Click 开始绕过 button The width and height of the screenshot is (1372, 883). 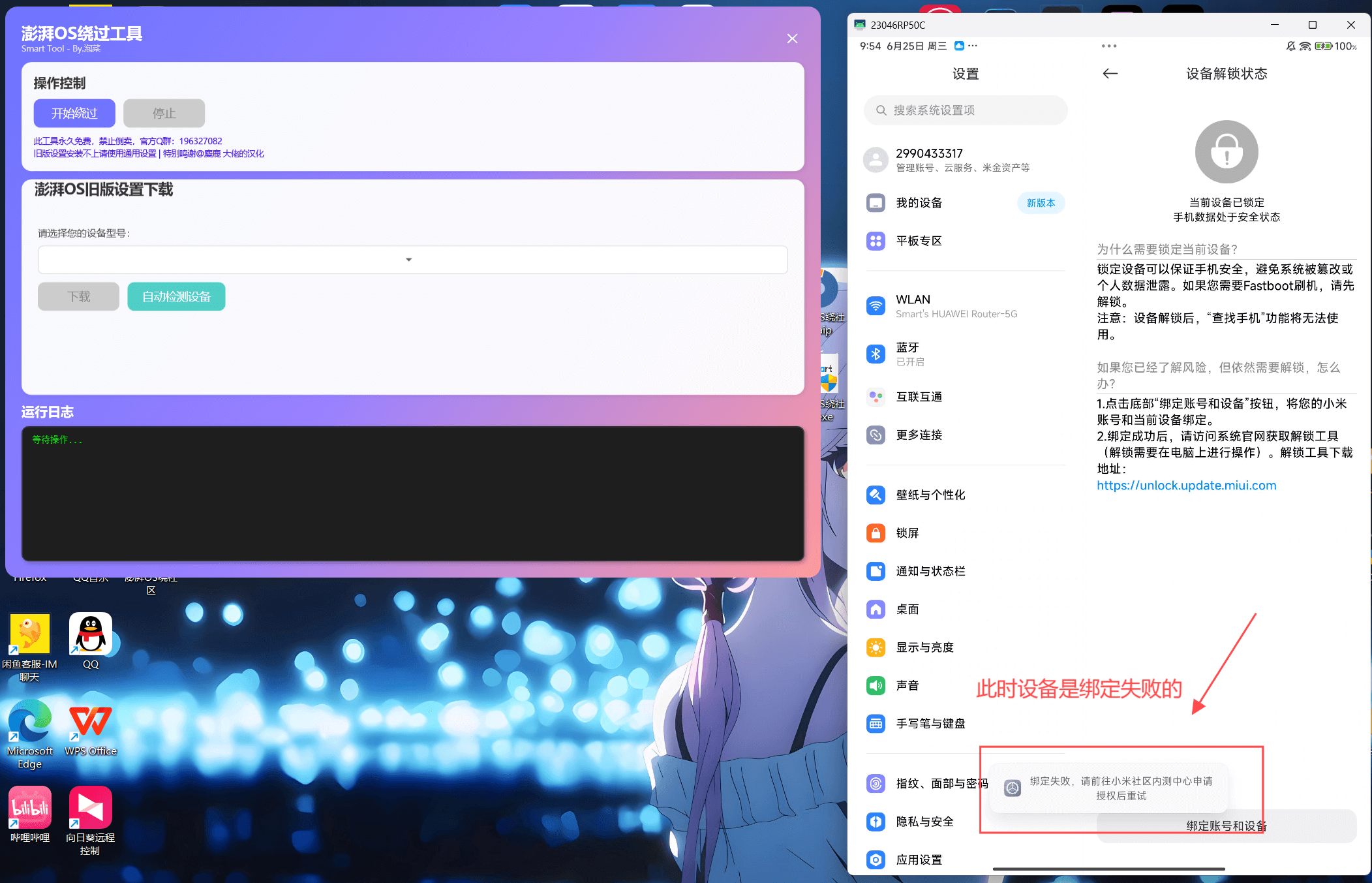point(74,114)
